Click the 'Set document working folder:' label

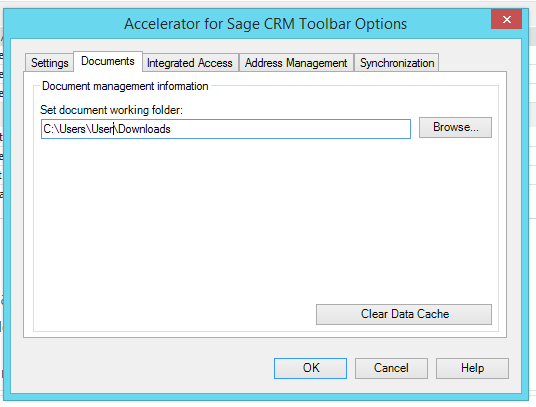pos(111,110)
